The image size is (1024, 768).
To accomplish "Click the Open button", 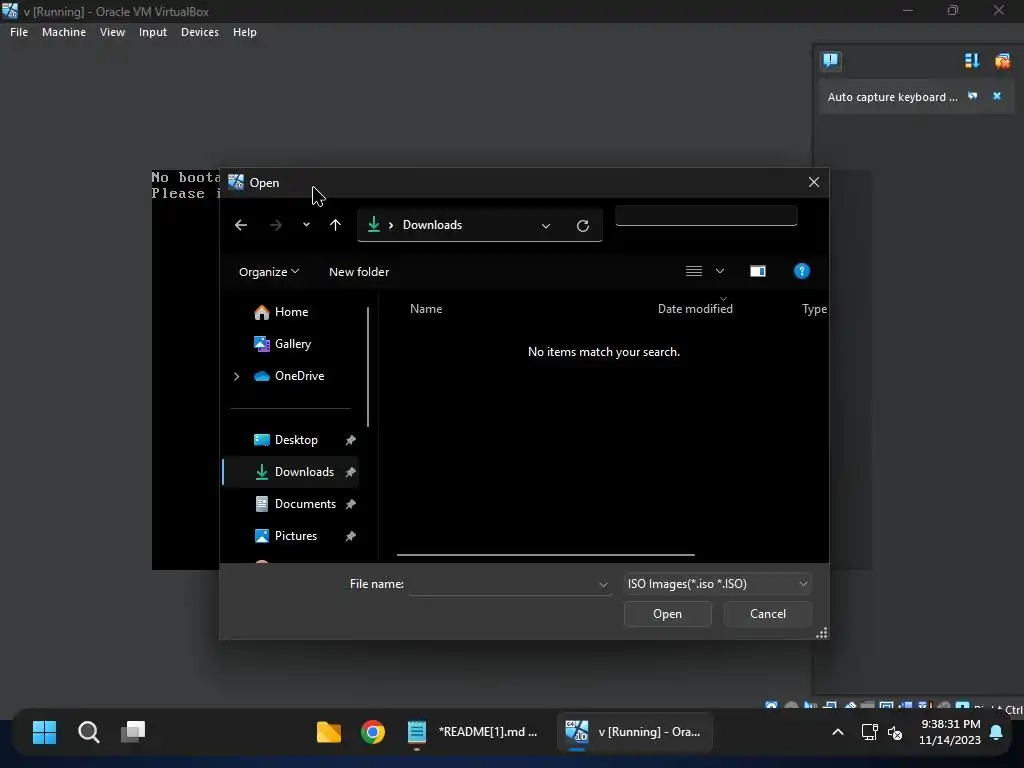I will pos(667,614).
